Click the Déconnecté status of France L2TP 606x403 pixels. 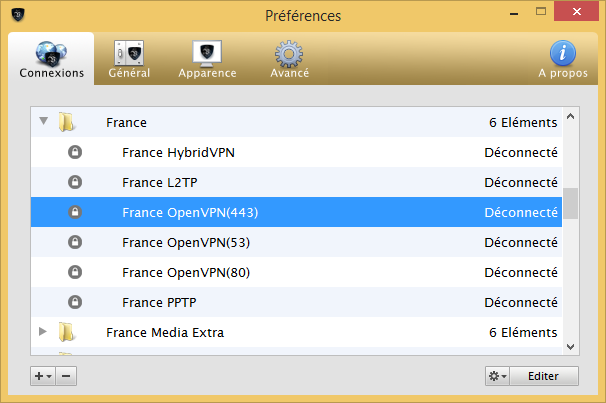tap(521, 182)
